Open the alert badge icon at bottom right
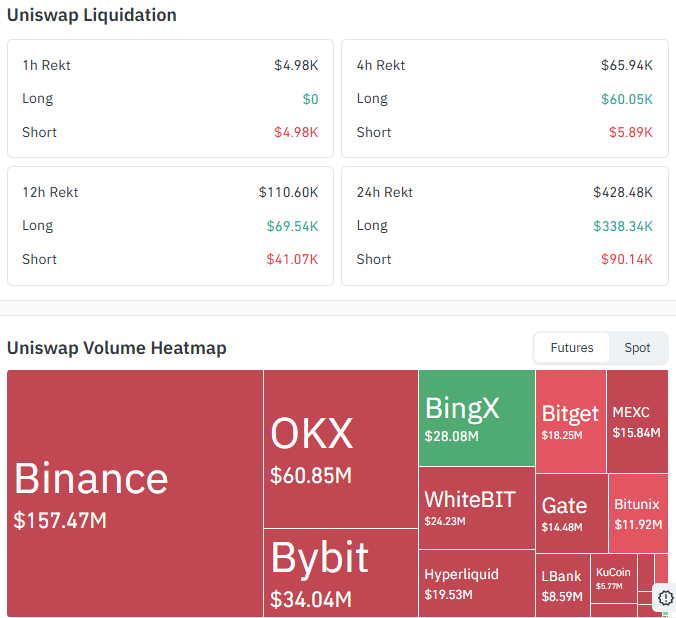Screen dimensions: 676x618 [665, 598]
